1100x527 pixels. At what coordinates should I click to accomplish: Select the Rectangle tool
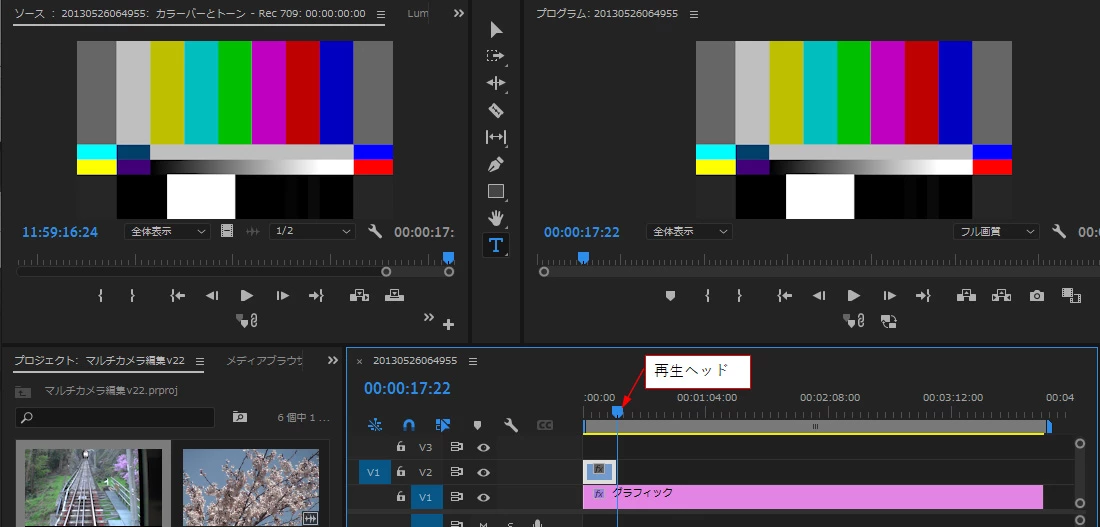point(496,192)
